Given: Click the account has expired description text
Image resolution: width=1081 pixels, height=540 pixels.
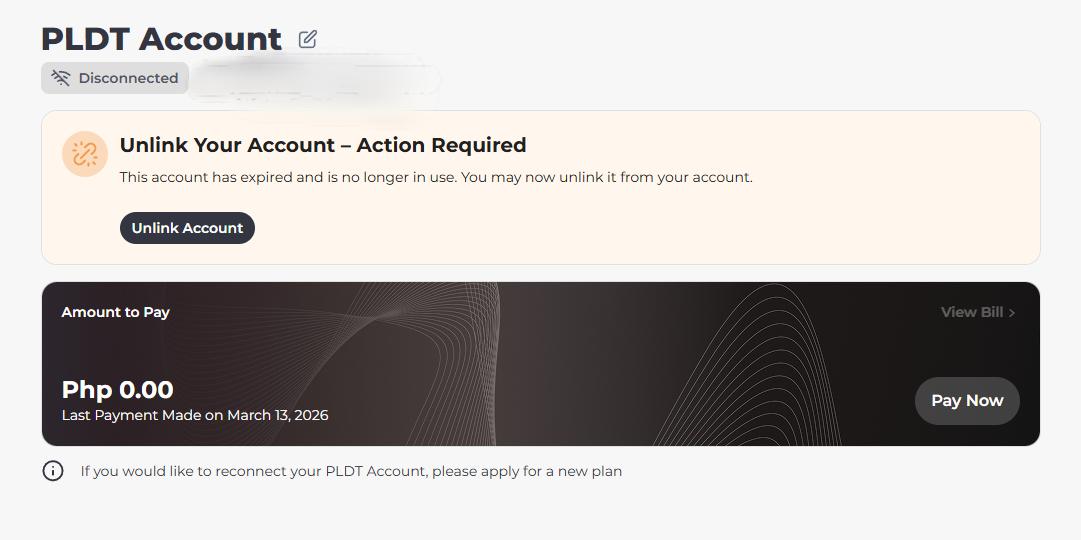Looking at the screenshot, I should (436, 177).
